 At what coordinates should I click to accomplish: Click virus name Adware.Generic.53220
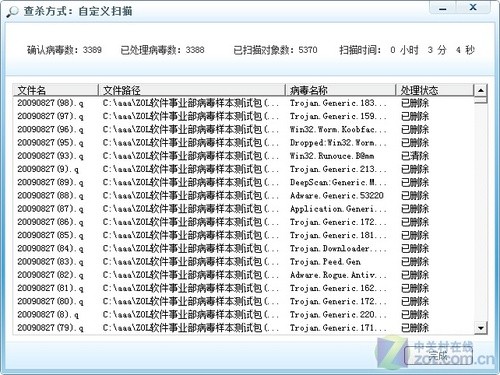(x=337, y=196)
